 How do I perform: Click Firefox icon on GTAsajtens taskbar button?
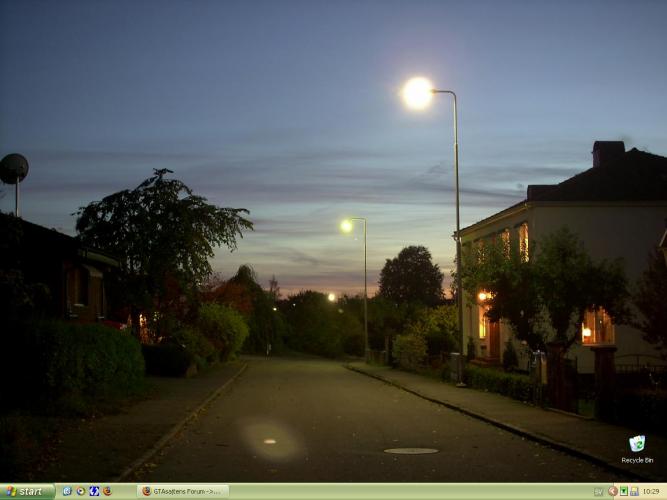click(146, 491)
